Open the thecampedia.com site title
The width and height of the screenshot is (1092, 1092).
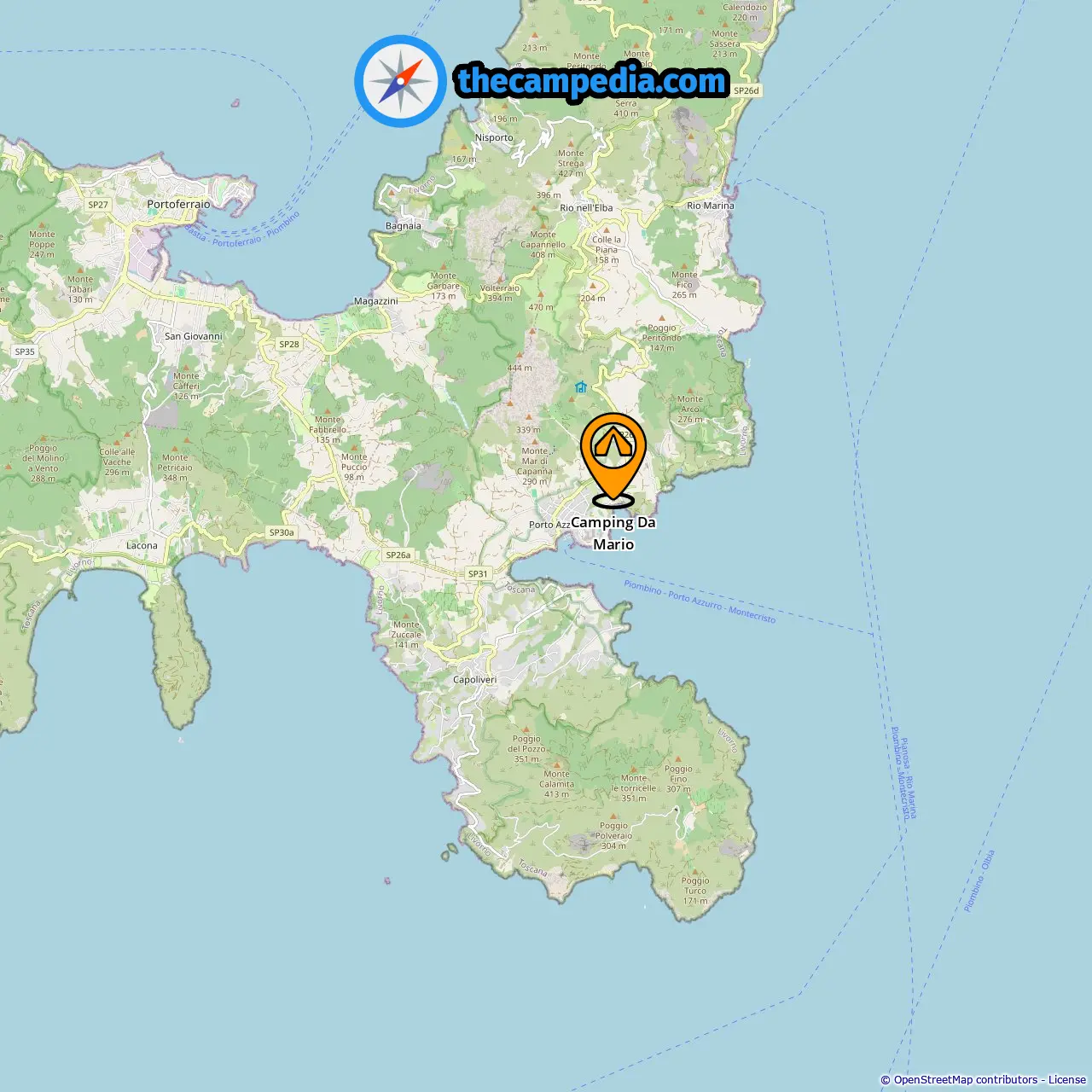[592, 82]
